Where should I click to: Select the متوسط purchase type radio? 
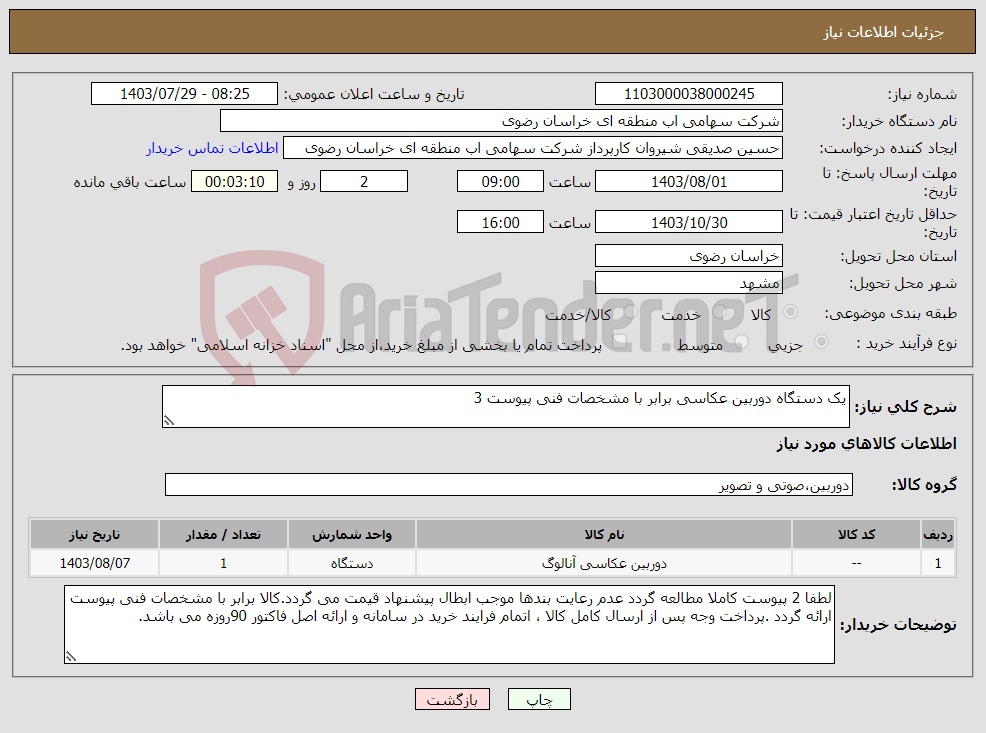click(741, 342)
